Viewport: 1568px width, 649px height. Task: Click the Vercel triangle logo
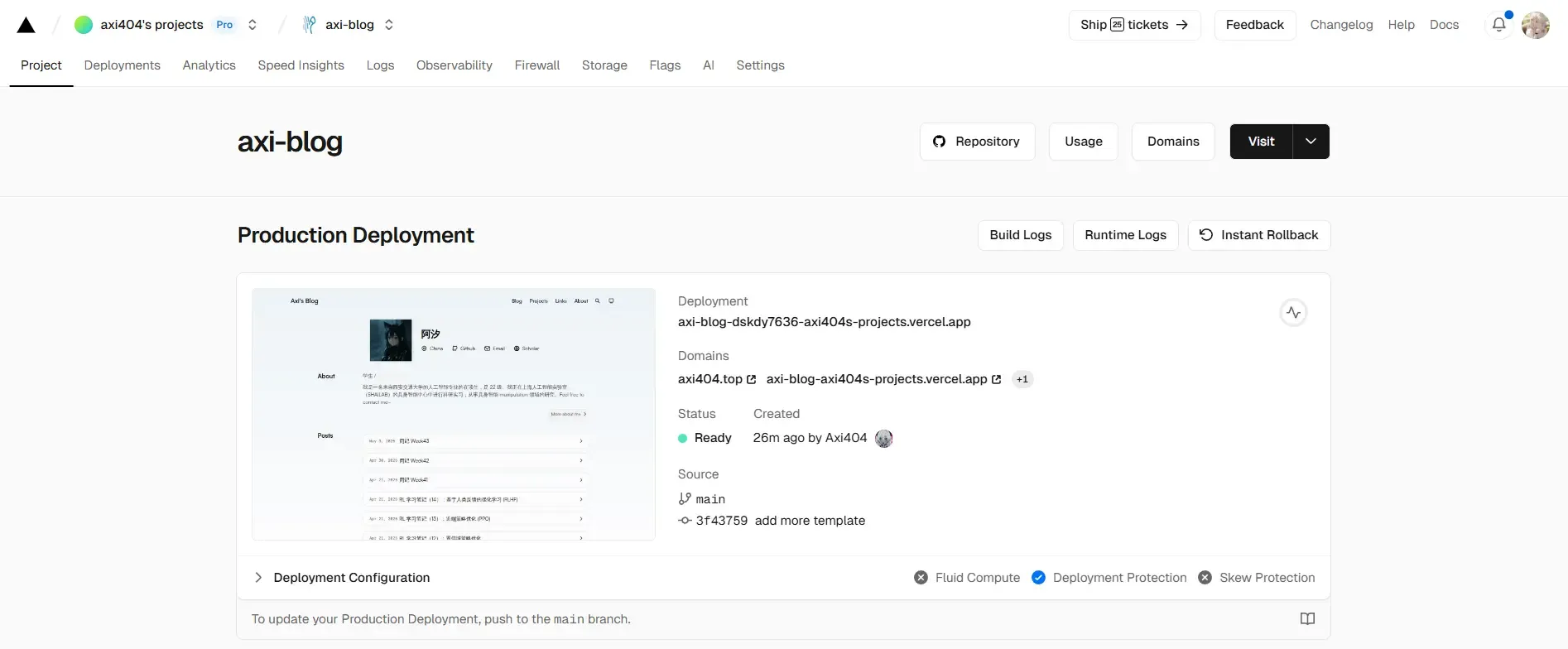(26, 25)
